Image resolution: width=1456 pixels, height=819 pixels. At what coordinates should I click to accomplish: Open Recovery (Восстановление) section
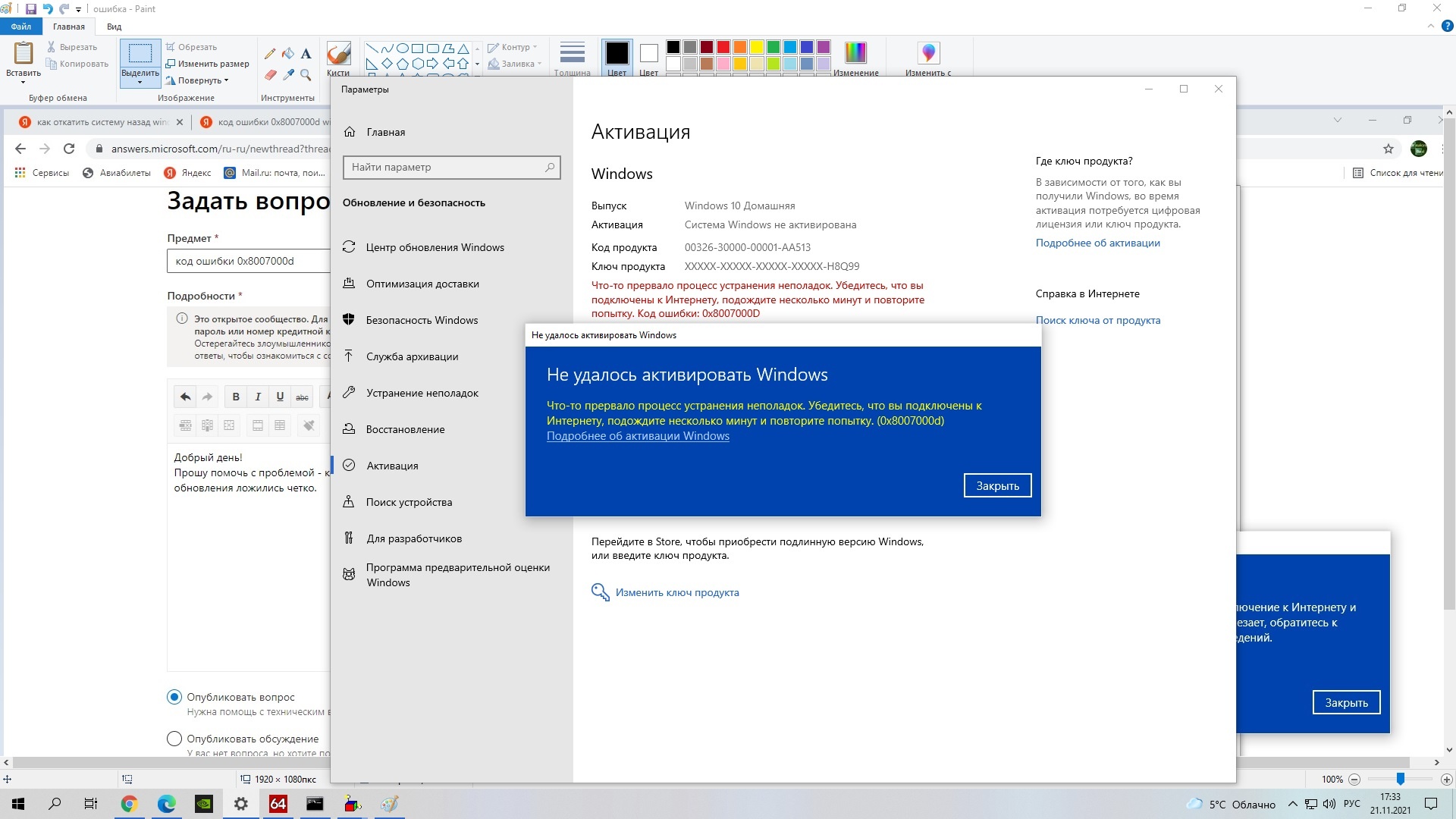click(x=451, y=429)
